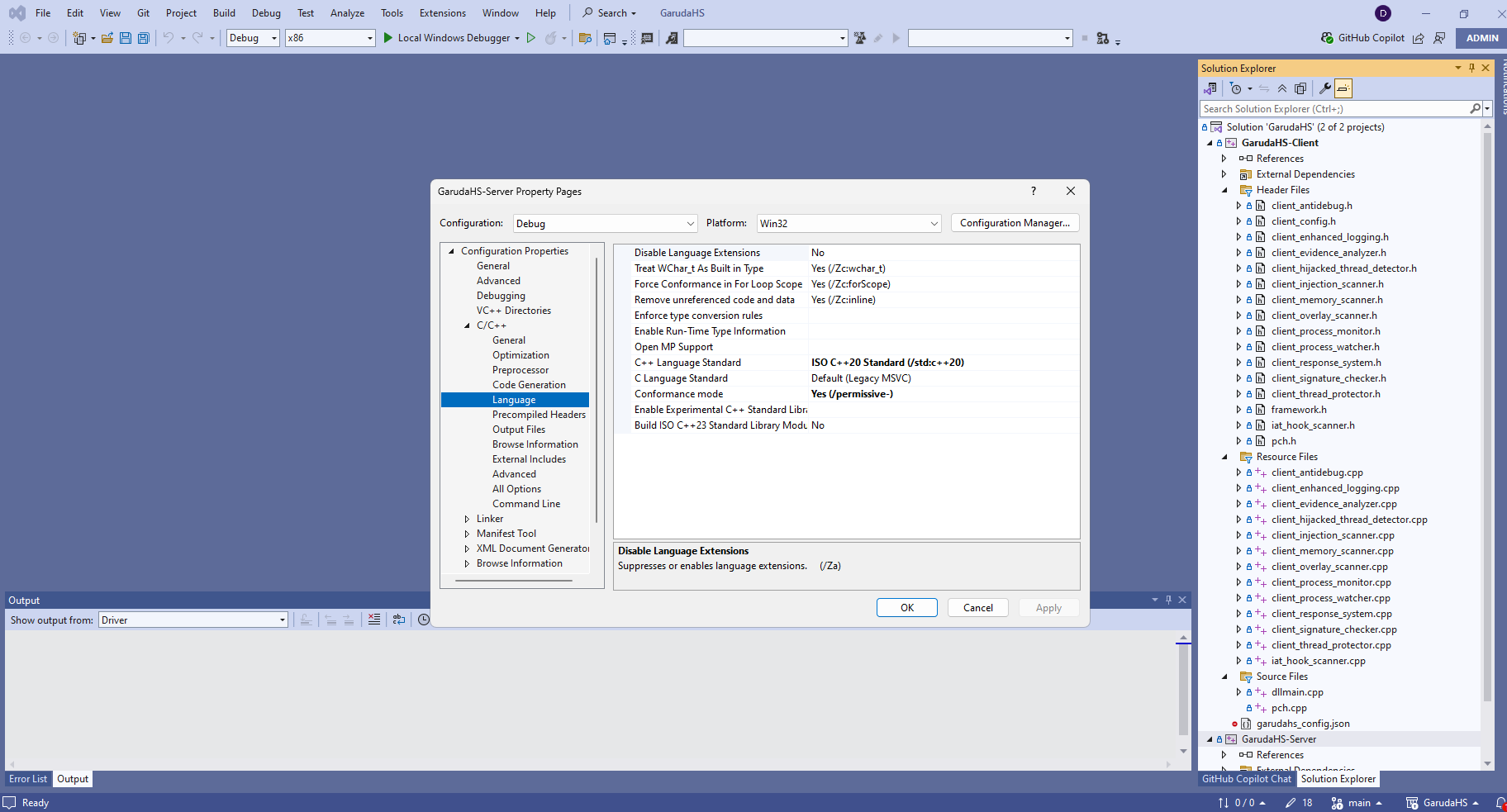Viewport: 1507px width, 812px height.
Task: Click Clear All icon in Output panel
Action: pyautogui.click(x=374, y=620)
